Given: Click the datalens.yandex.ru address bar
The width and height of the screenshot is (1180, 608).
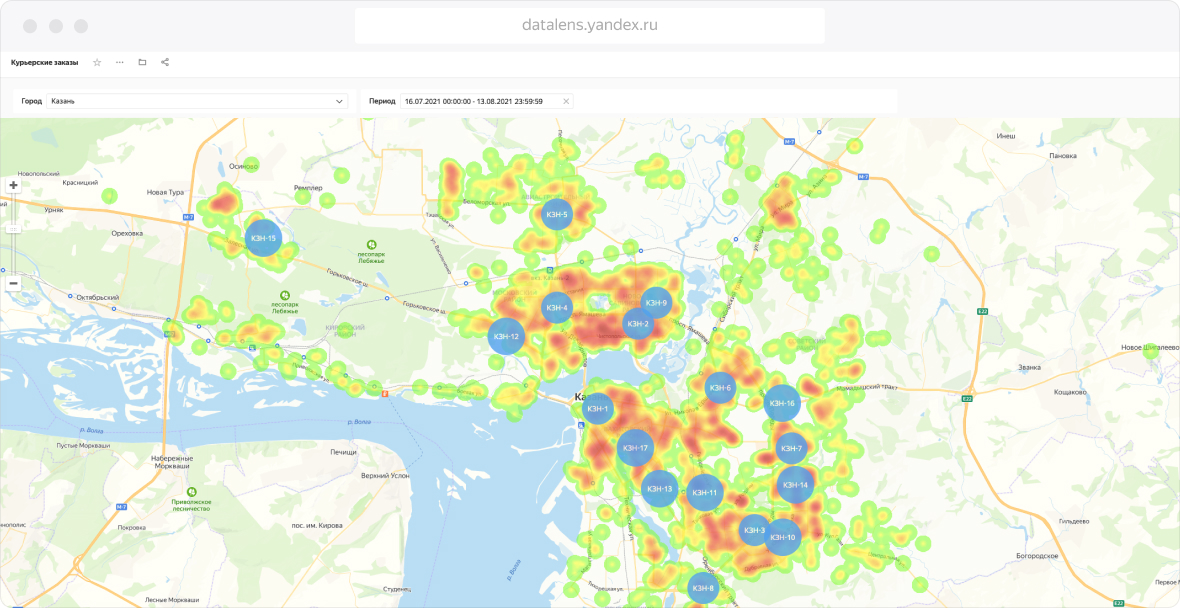Looking at the screenshot, I should coord(590,26).
